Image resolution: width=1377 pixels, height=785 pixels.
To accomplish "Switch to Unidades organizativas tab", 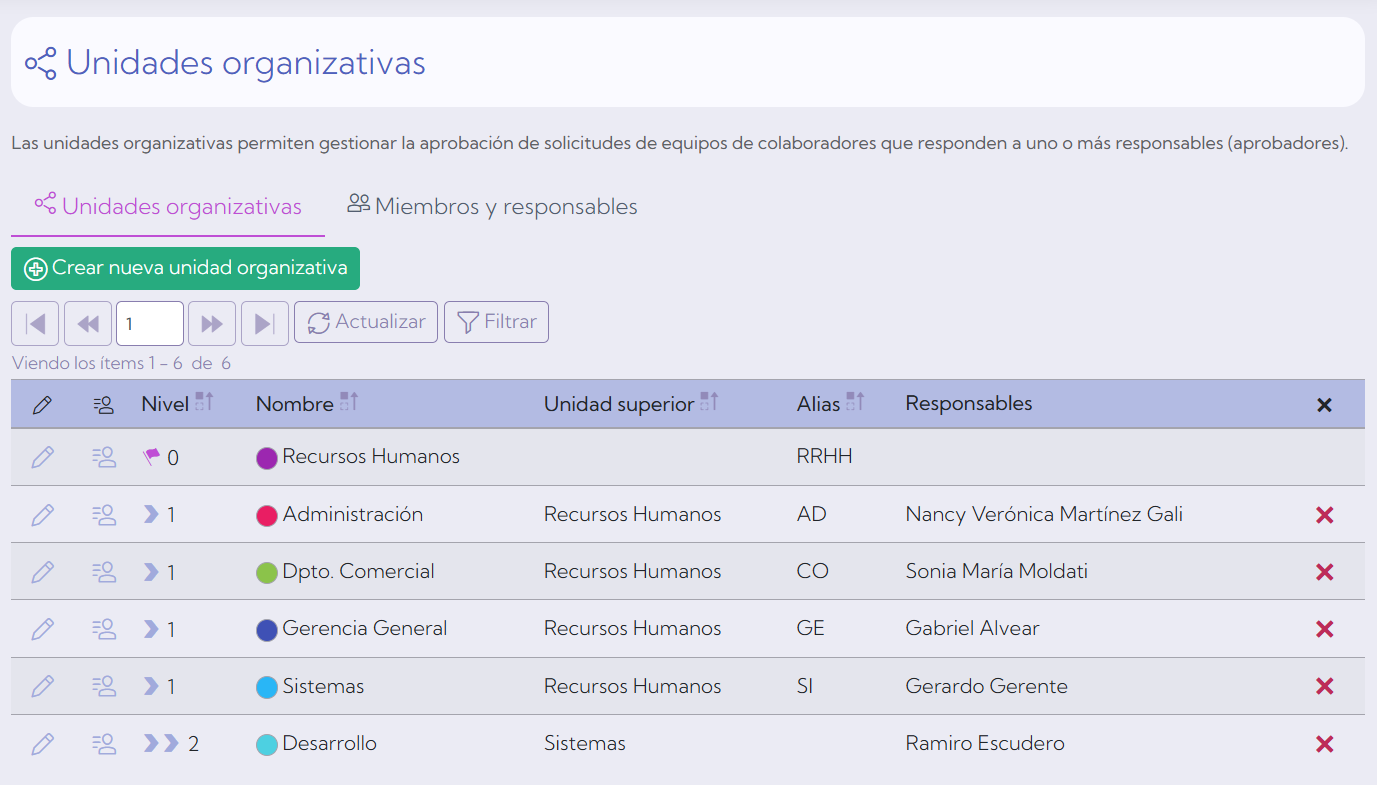I will pyautogui.click(x=168, y=207).
